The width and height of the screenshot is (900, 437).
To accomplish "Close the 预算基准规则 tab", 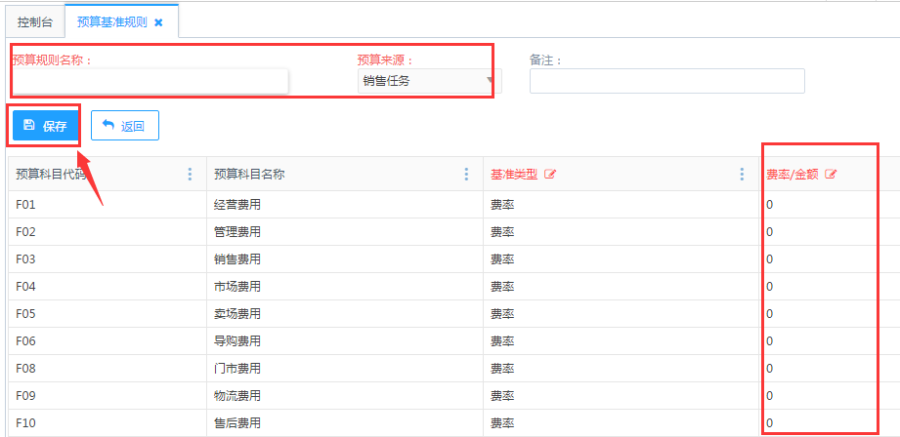I will click(x=158, y=22).
